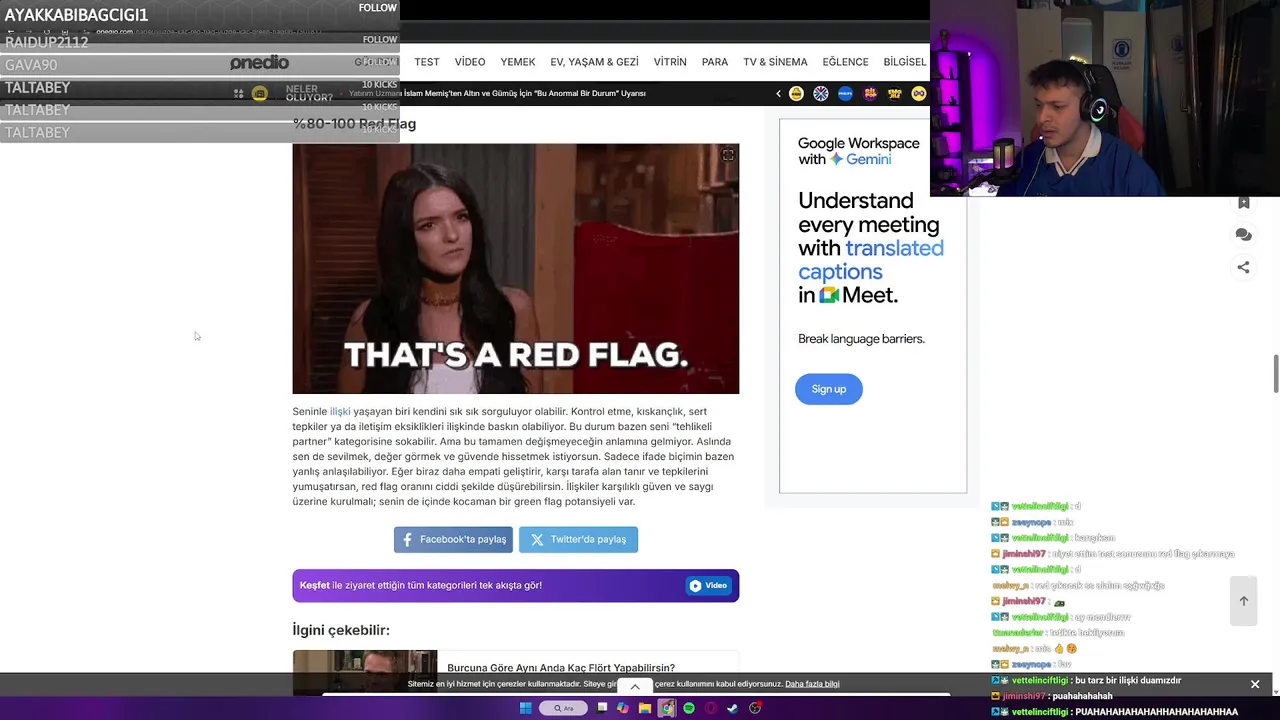Open the blue snowflake-style channel logo
The width and height of the screenshot is (1280, 720).
(821, 93)
